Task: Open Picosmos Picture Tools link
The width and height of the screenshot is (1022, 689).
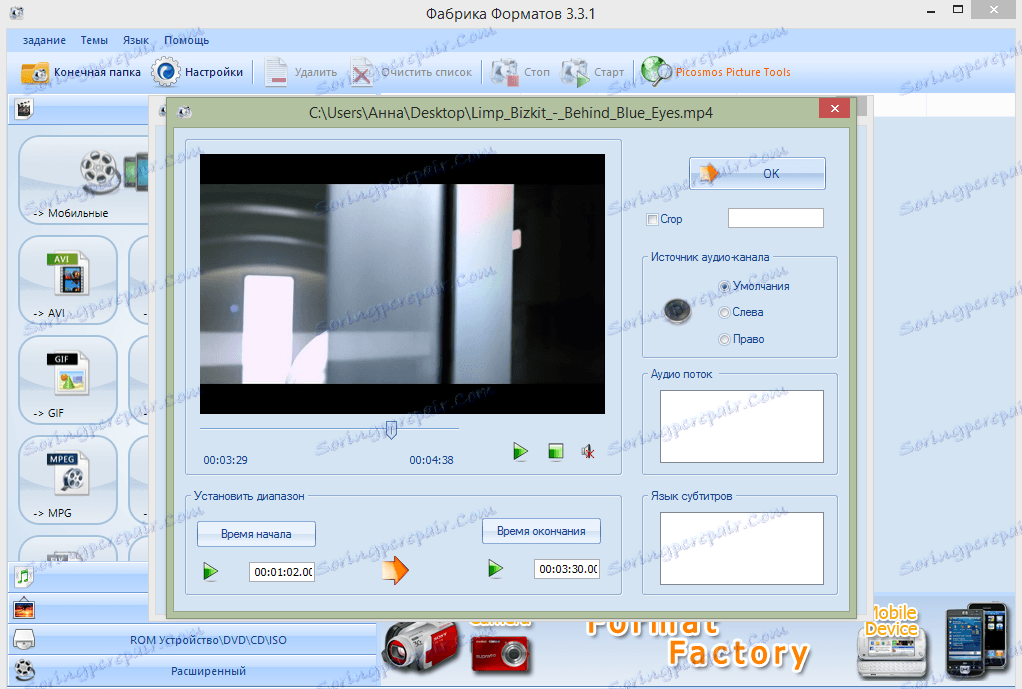Action: point(716,72)
